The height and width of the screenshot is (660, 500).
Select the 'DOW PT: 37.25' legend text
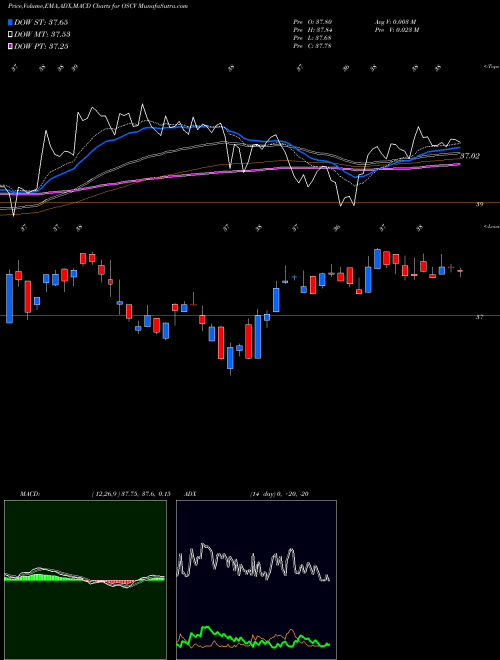(x=41, y=46)
